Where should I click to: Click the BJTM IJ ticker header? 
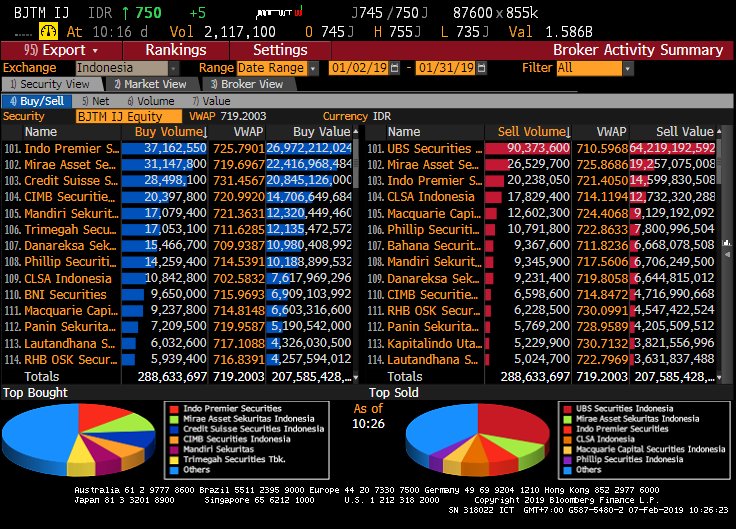(x=41, y=13)
